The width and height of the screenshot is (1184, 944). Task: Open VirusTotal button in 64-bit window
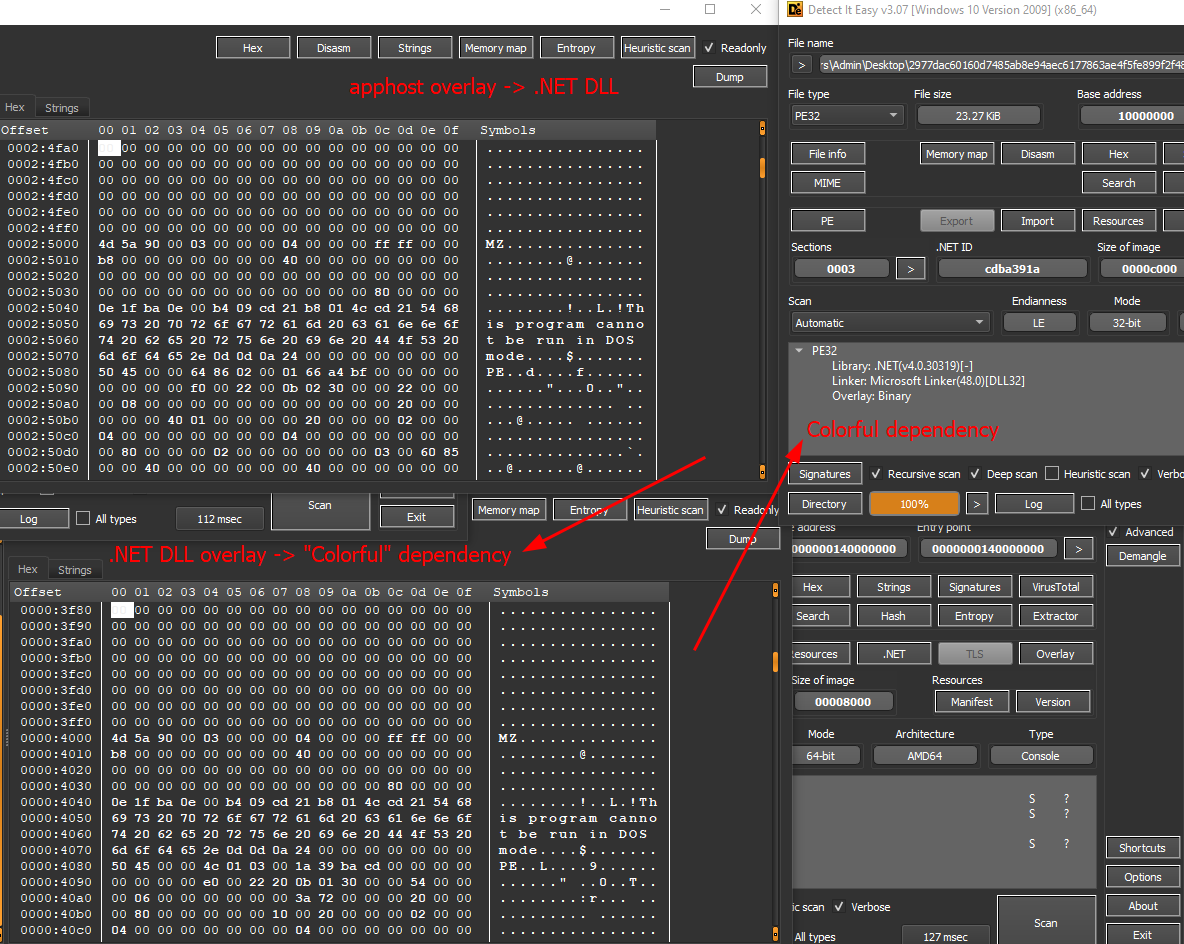click(x=1056, y=587)
